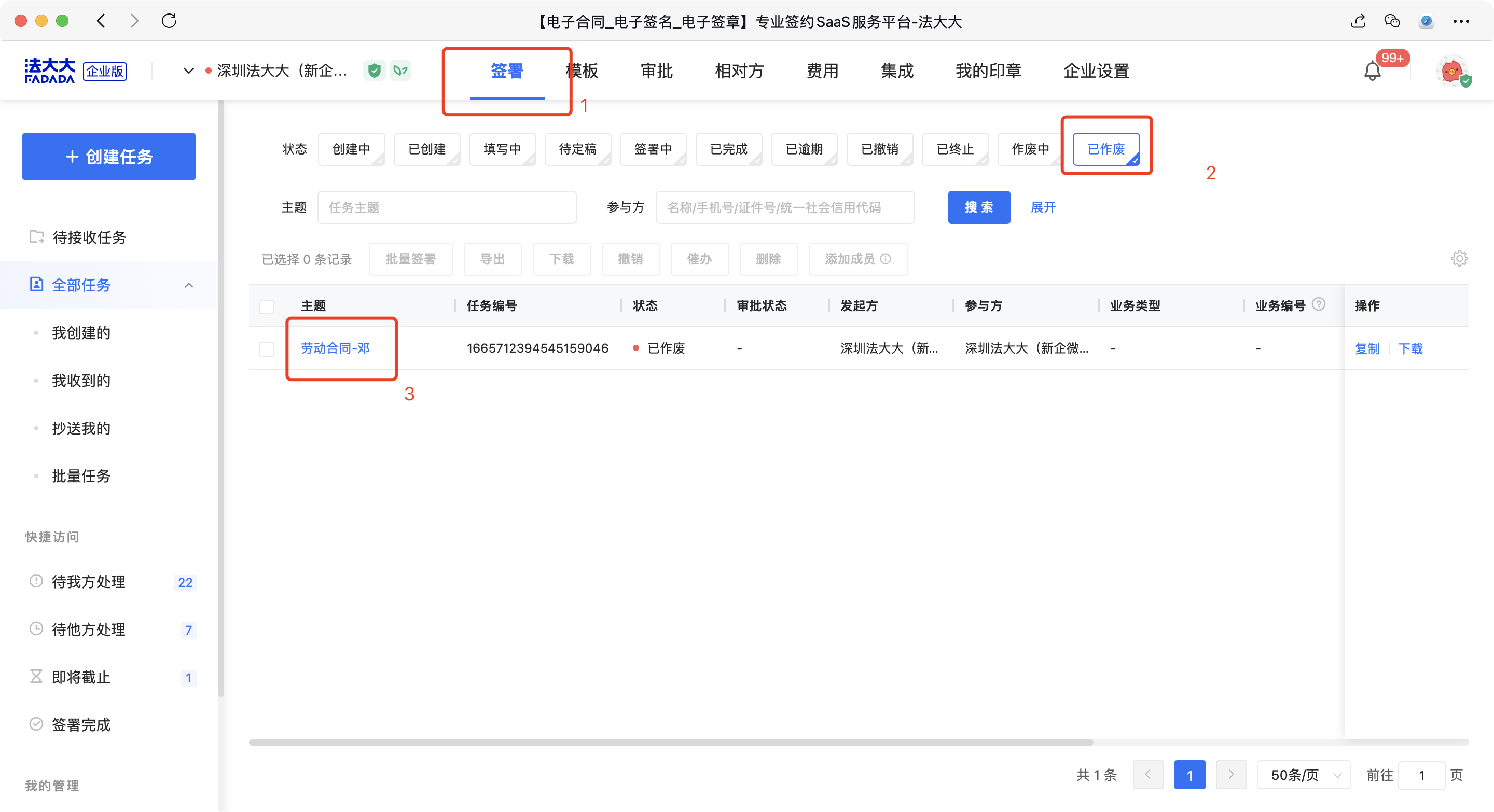Image resolution: width=1494 pixels, height=812 pixels.
Task: Expand the company switcher dropdown arrow
Action: pos(188,71)
